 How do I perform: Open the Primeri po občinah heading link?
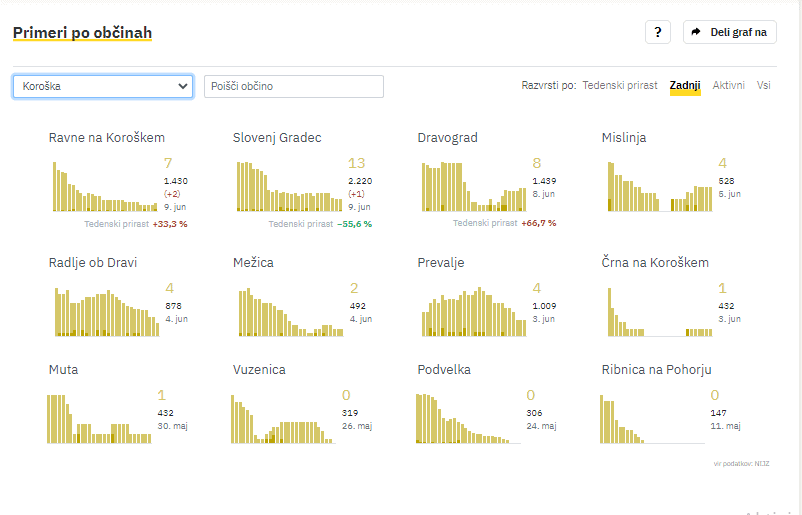click(x=82, y=33)
